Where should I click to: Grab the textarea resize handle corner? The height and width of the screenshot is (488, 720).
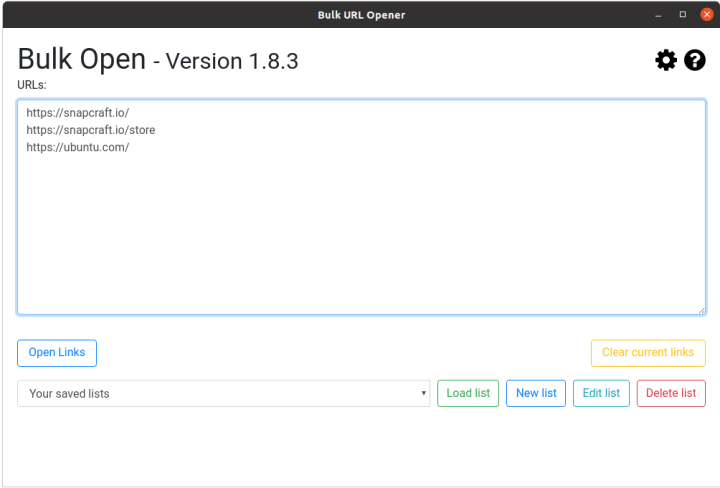click(701, 311)
